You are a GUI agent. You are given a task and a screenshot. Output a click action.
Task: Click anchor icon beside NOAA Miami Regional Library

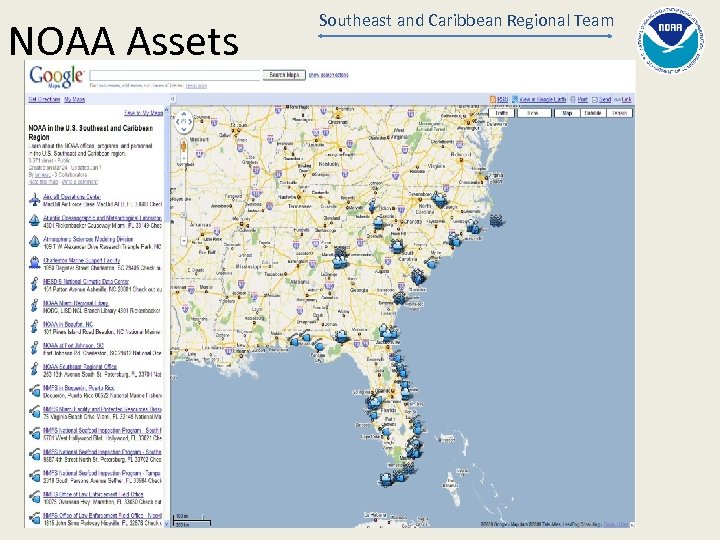coord(34,305)
